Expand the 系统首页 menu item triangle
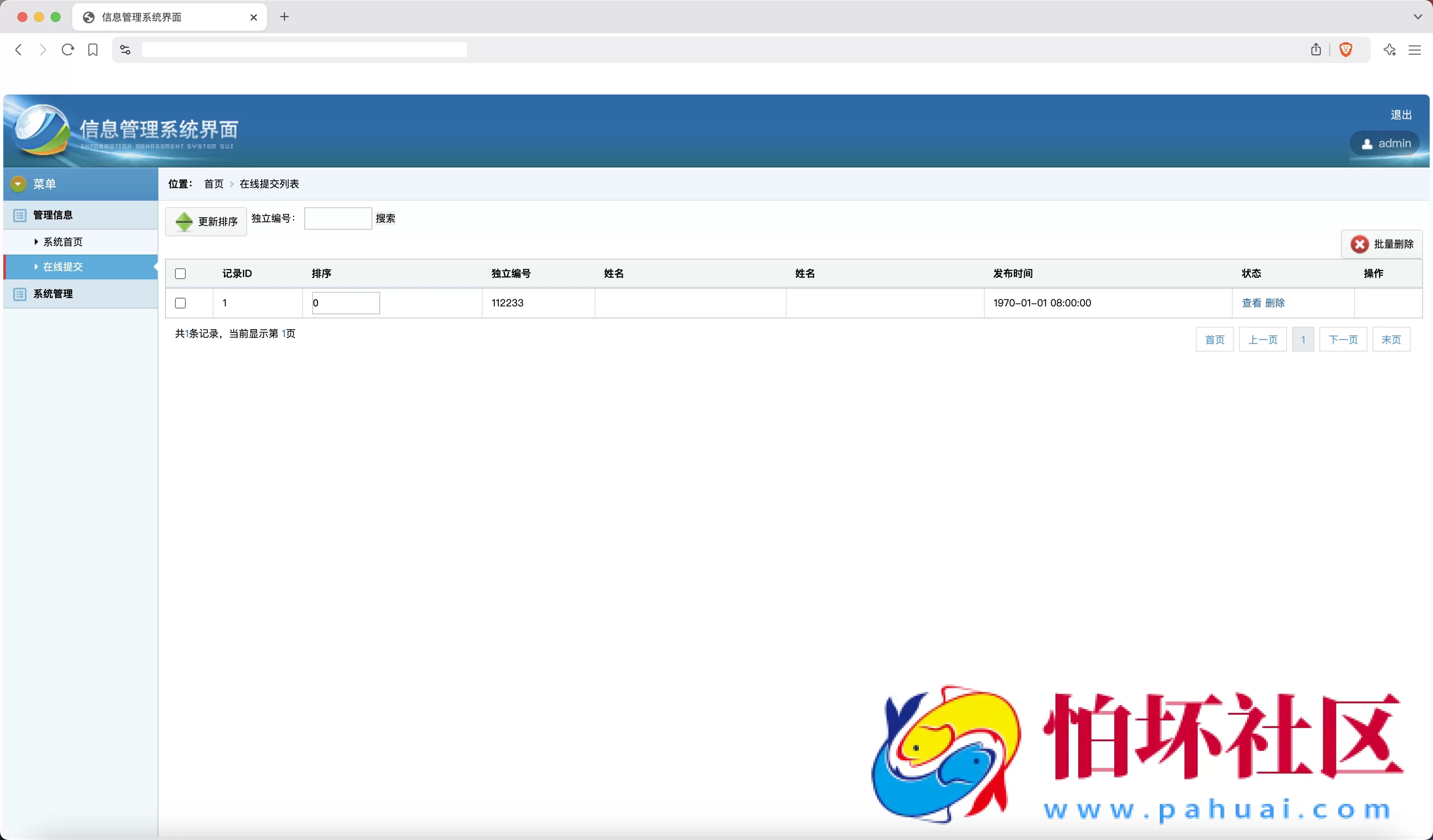The image size is (1433, 840). pyautogui.click(x=36, y=241)
